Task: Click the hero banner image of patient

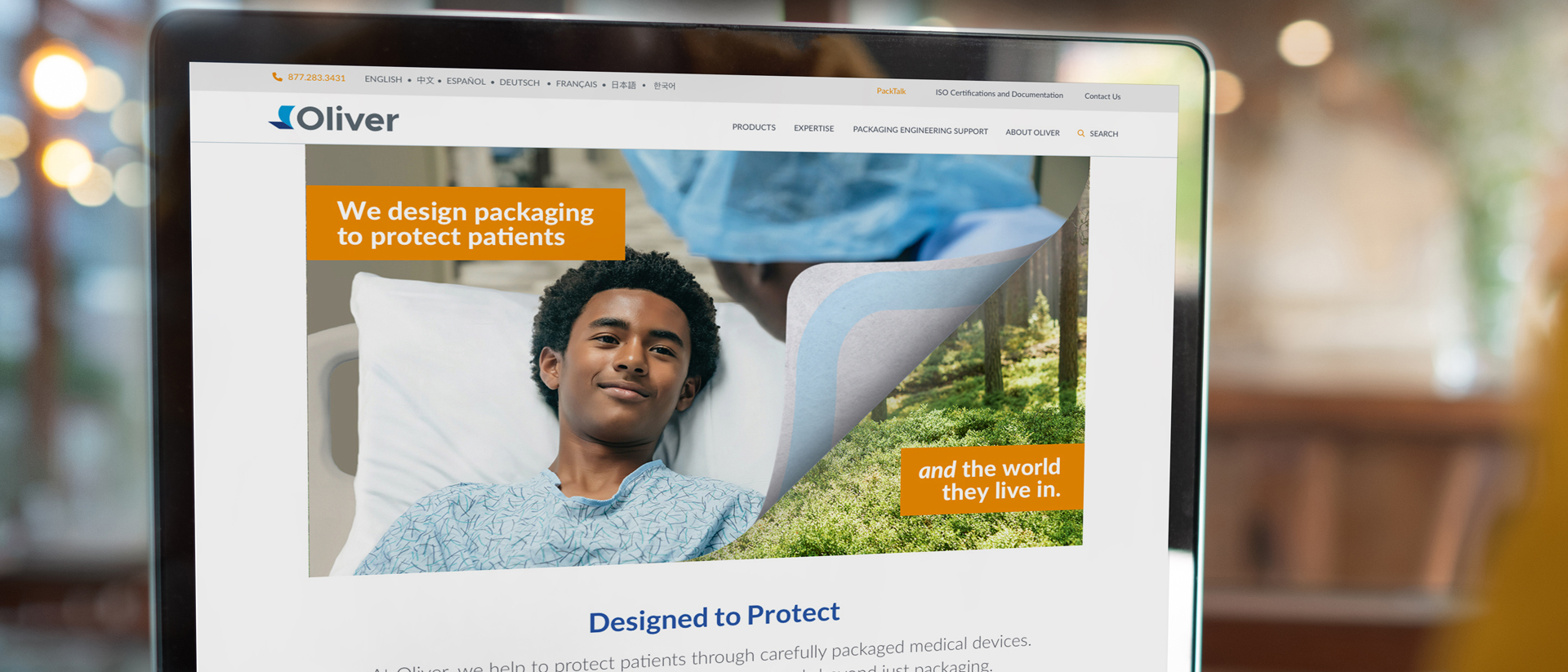Action: click(697, 359)
